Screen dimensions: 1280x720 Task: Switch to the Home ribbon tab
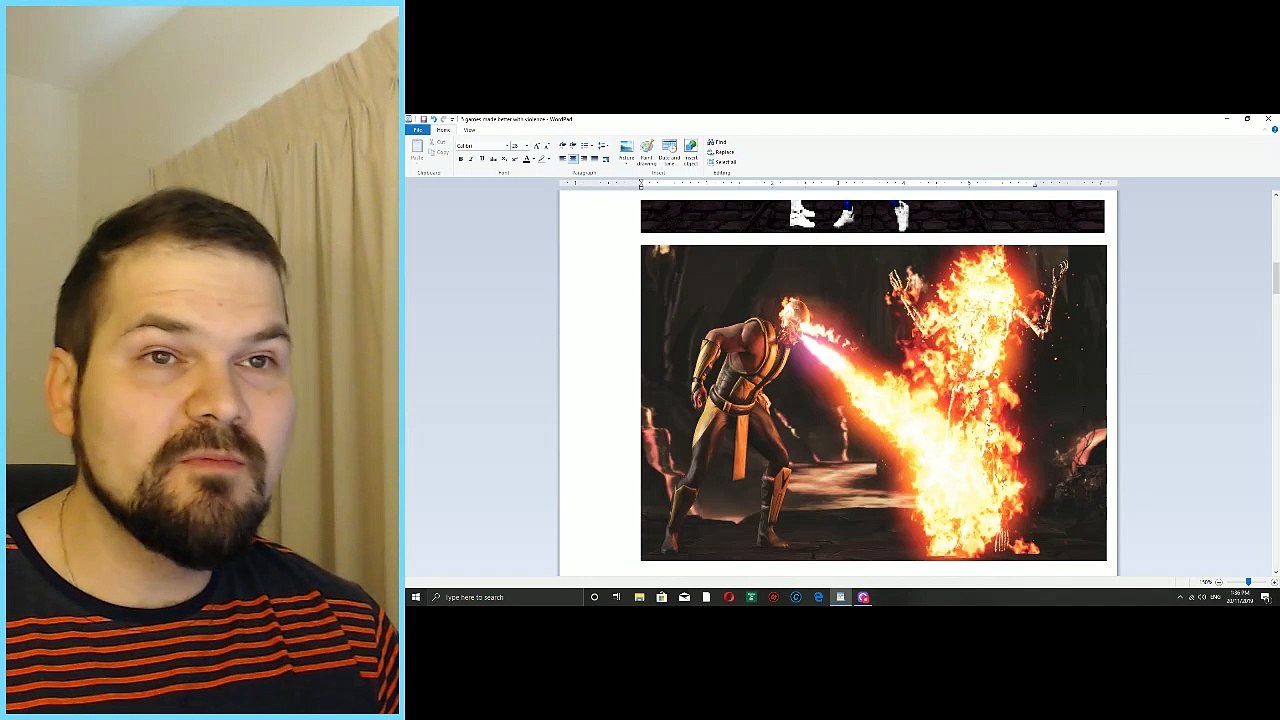point(443,130)
